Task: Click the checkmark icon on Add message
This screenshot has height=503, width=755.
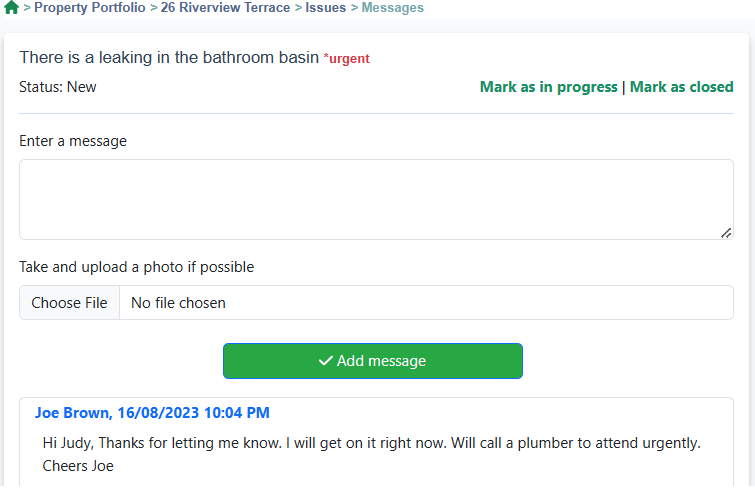Action: 325,361
